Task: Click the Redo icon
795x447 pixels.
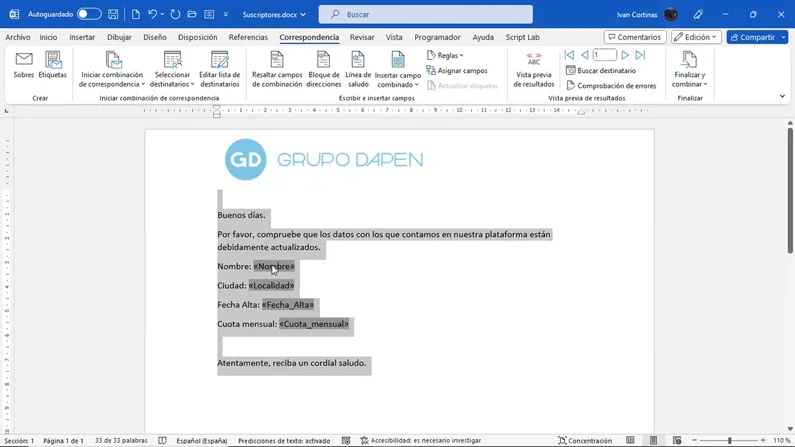Action: 175,14
